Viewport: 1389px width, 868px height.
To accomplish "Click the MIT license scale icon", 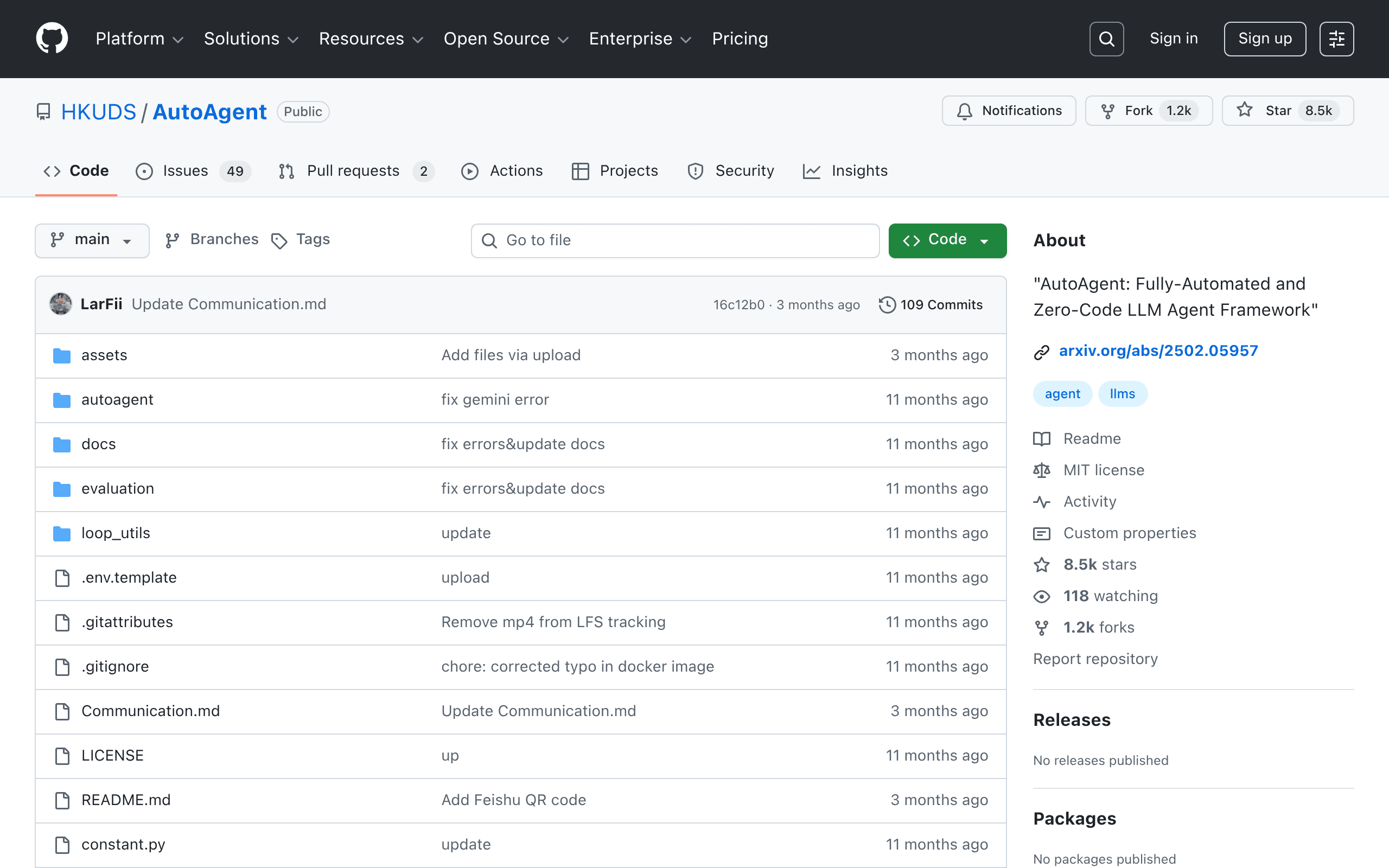I will coord(1041,471).
